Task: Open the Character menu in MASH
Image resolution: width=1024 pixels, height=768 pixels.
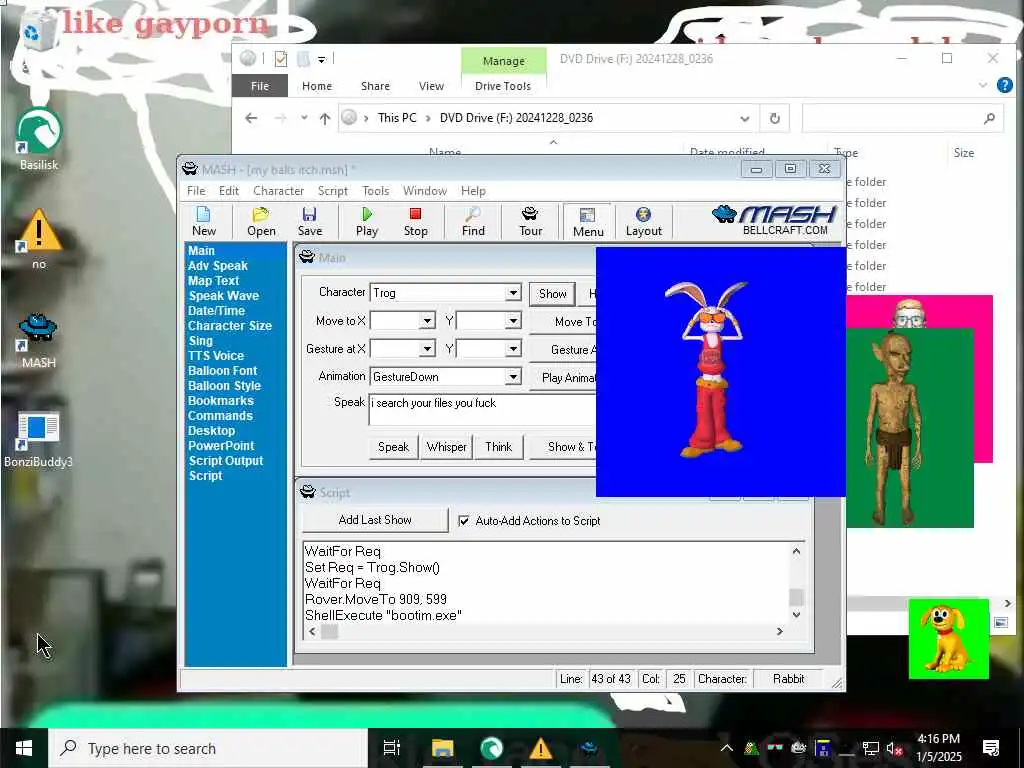Action: coord(278,191)
